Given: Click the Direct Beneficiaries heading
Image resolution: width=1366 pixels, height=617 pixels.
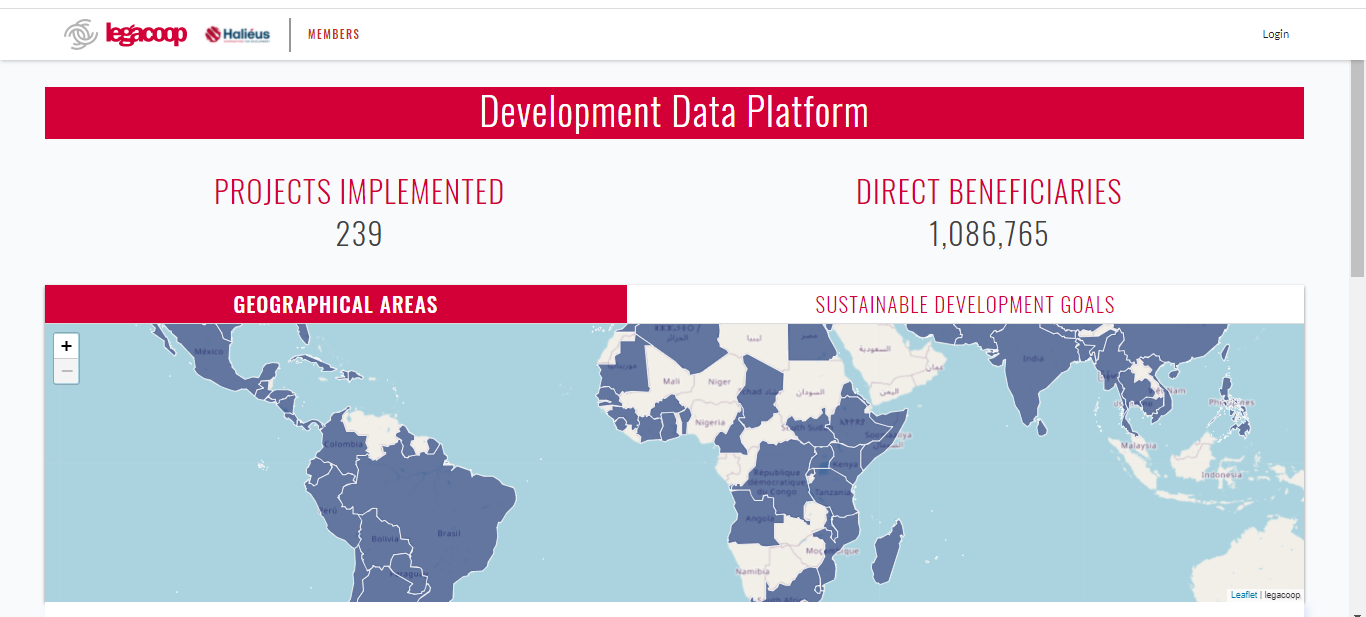Looking at the screenshot, I should [x=989, y=192].
